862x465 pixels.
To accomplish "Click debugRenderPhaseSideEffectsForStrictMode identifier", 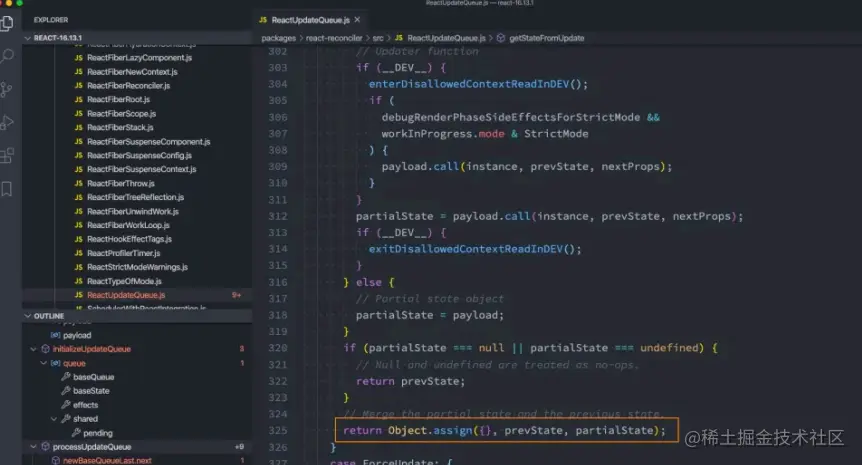I will [x=511, y=117].
